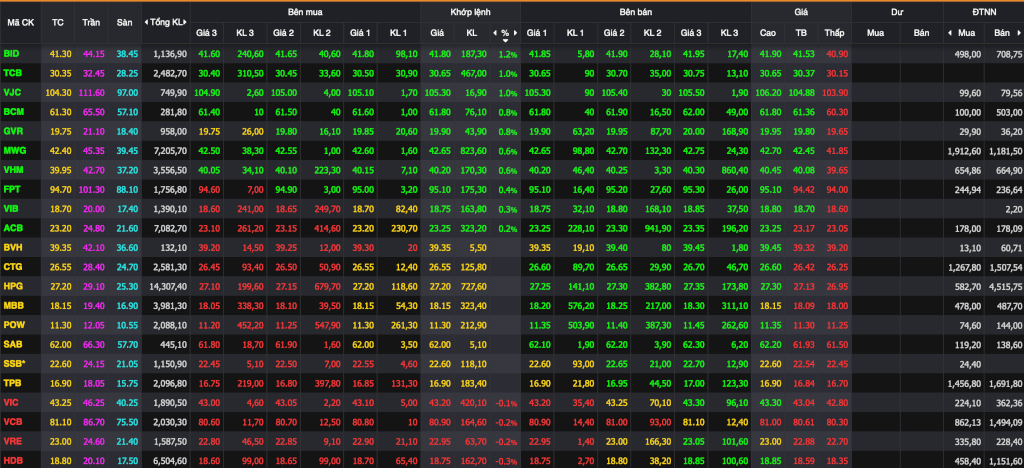Screen dimensions: 1024x468
Task: Select the POW ticker
Action: [14, 325]
